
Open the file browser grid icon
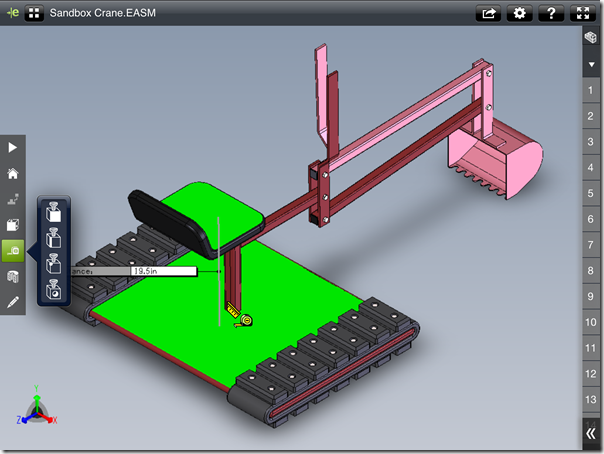click(34, 13)
